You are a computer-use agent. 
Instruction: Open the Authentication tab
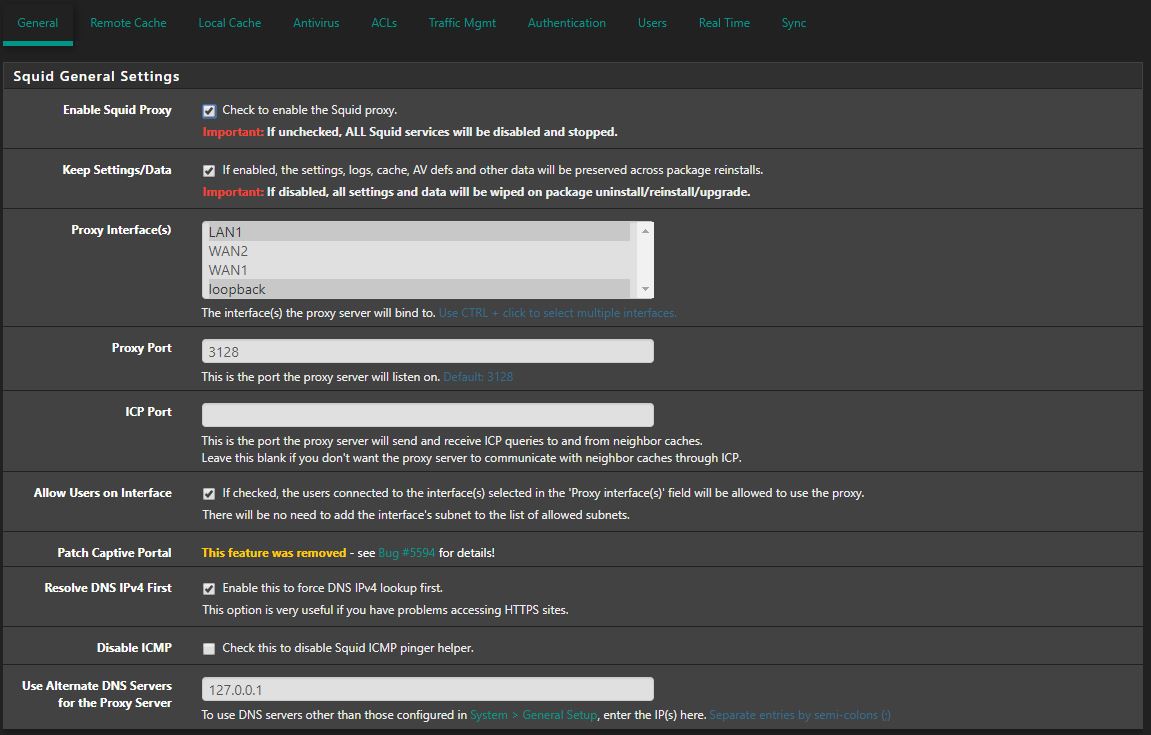[x=567, y=23]
